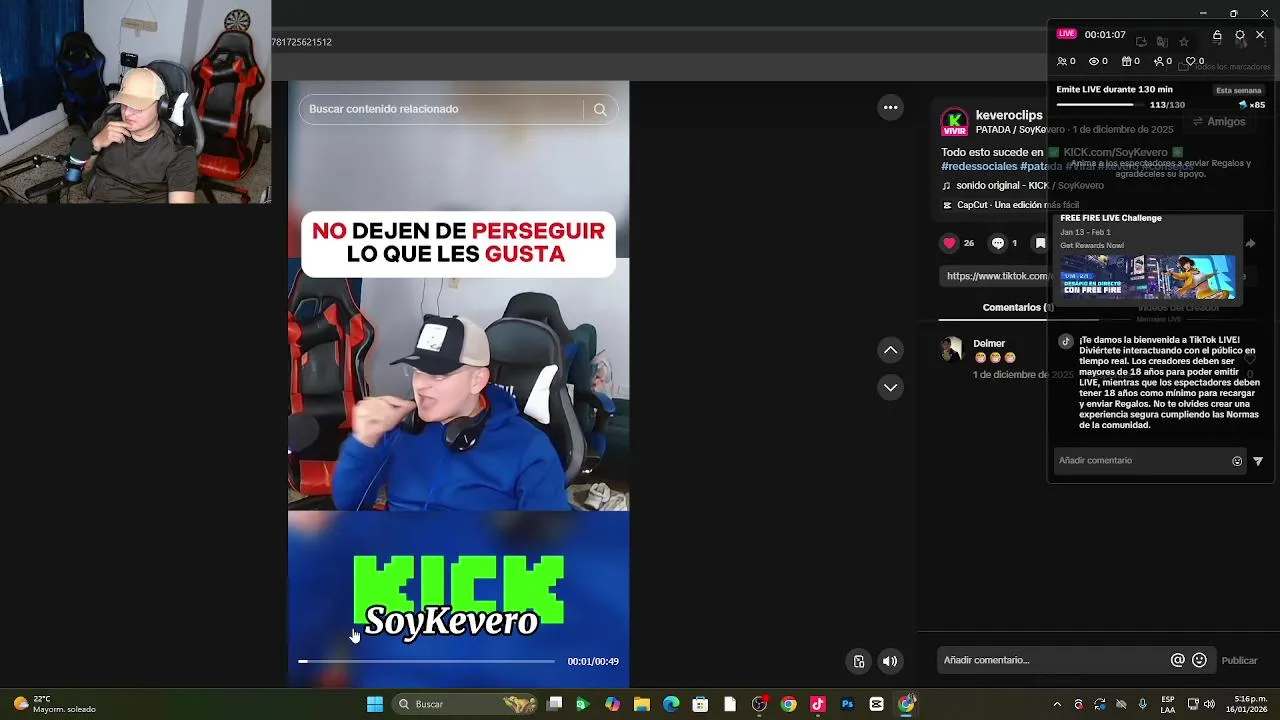Open Microsoft Store from taskbar
The width and height of the screenshot is (1280, 720).
[x=700, y=704]
